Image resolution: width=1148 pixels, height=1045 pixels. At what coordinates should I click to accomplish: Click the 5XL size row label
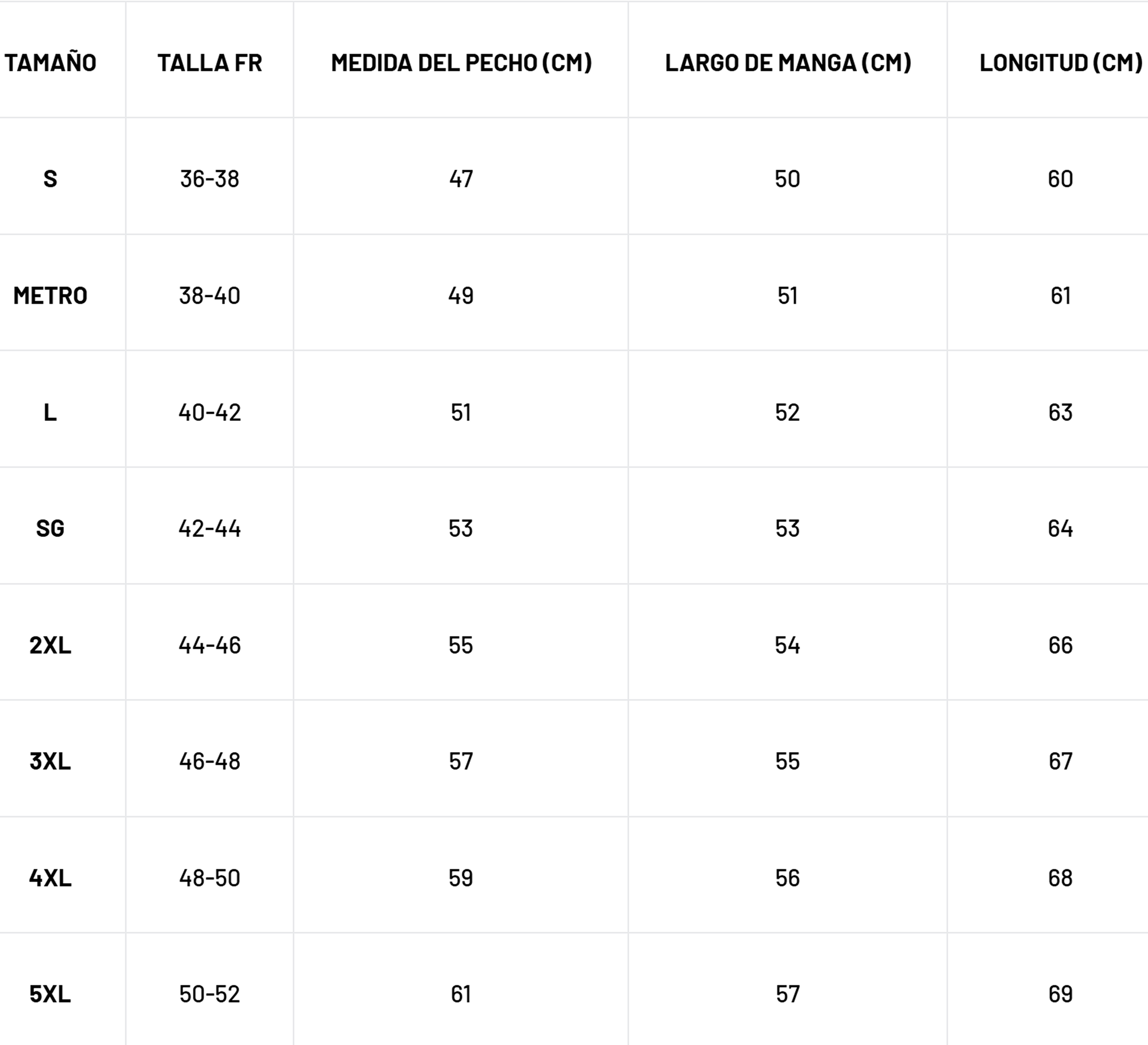(x=50, y=994)
